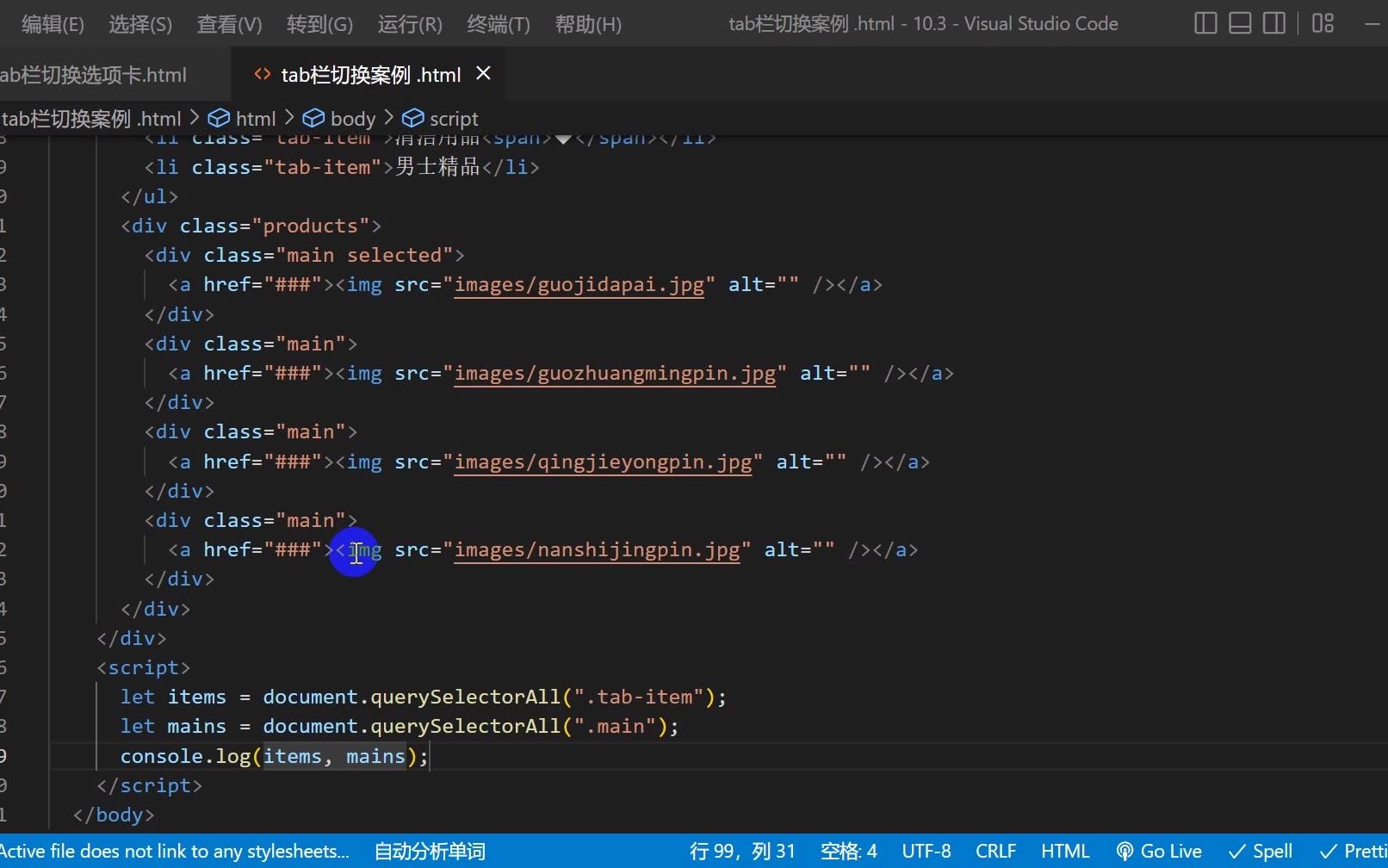Click the closing </ul> tag
The image size is (1388, 868).
(149, 197)
